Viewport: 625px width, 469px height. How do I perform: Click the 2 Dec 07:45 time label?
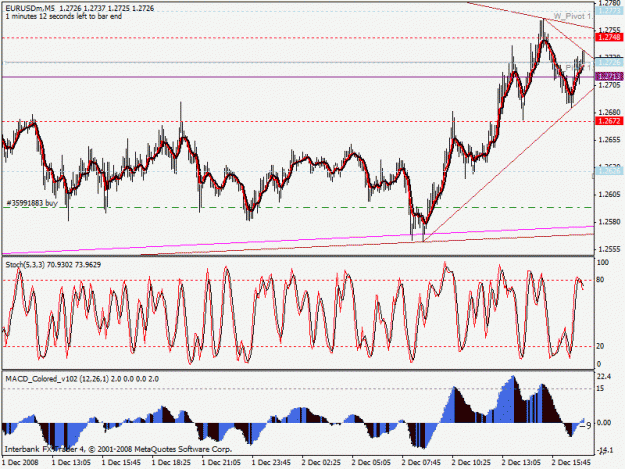421,463
